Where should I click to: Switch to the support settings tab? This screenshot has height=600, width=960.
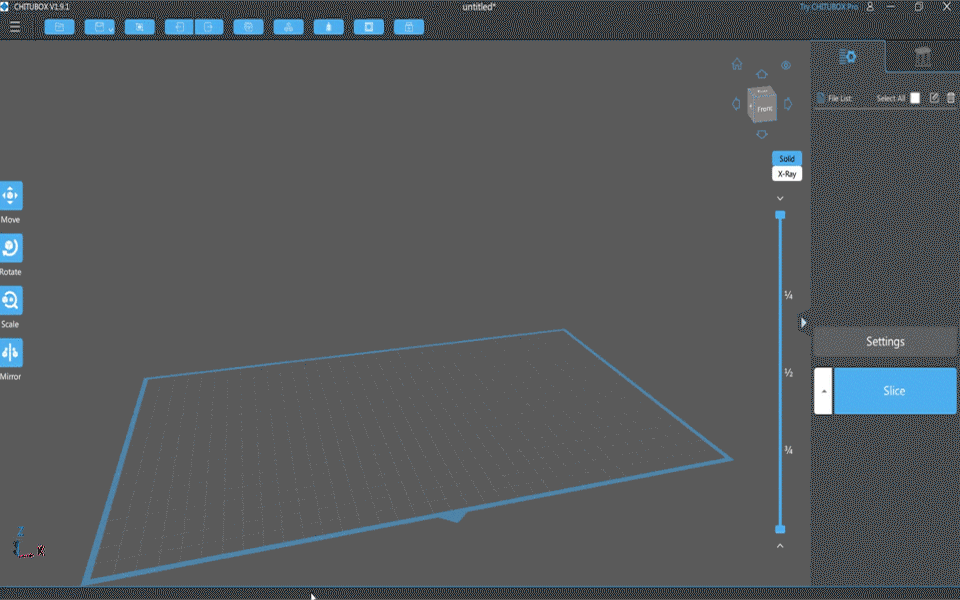(922, 57)
